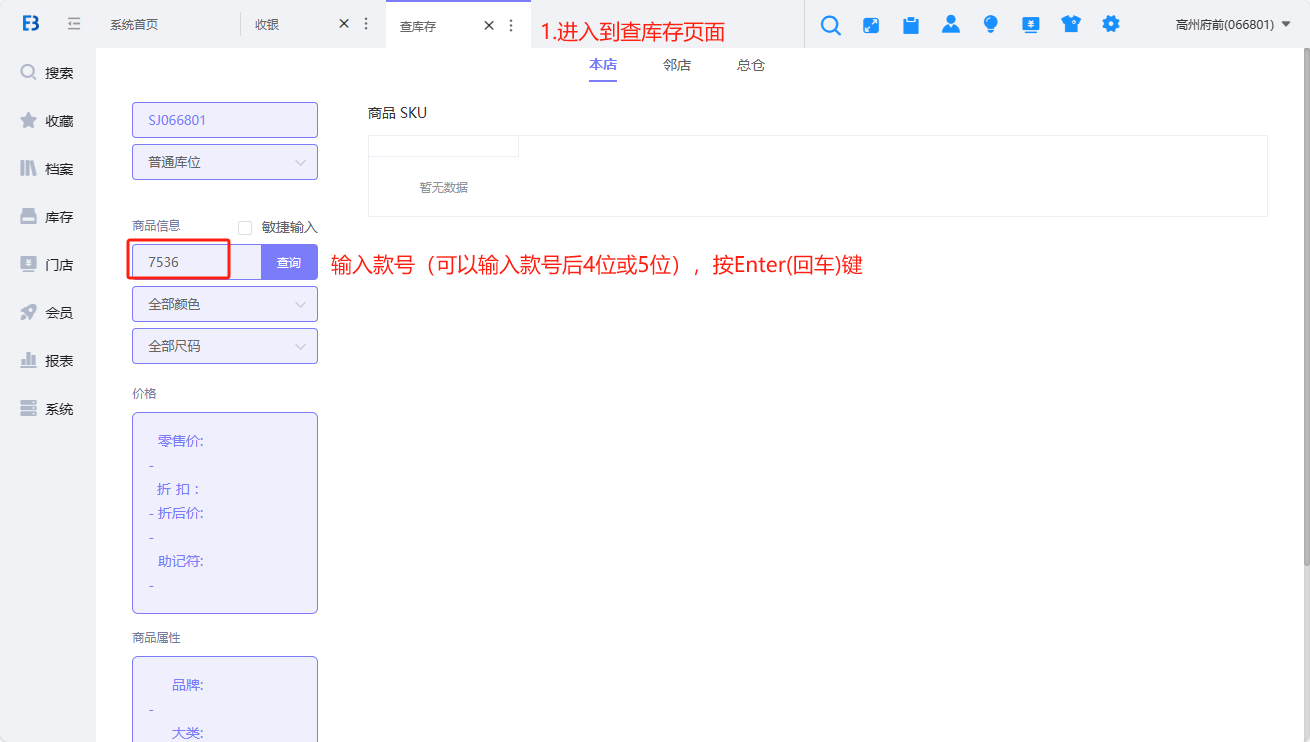Switch to the 邻店 sub-tab

tap(677, 65)
